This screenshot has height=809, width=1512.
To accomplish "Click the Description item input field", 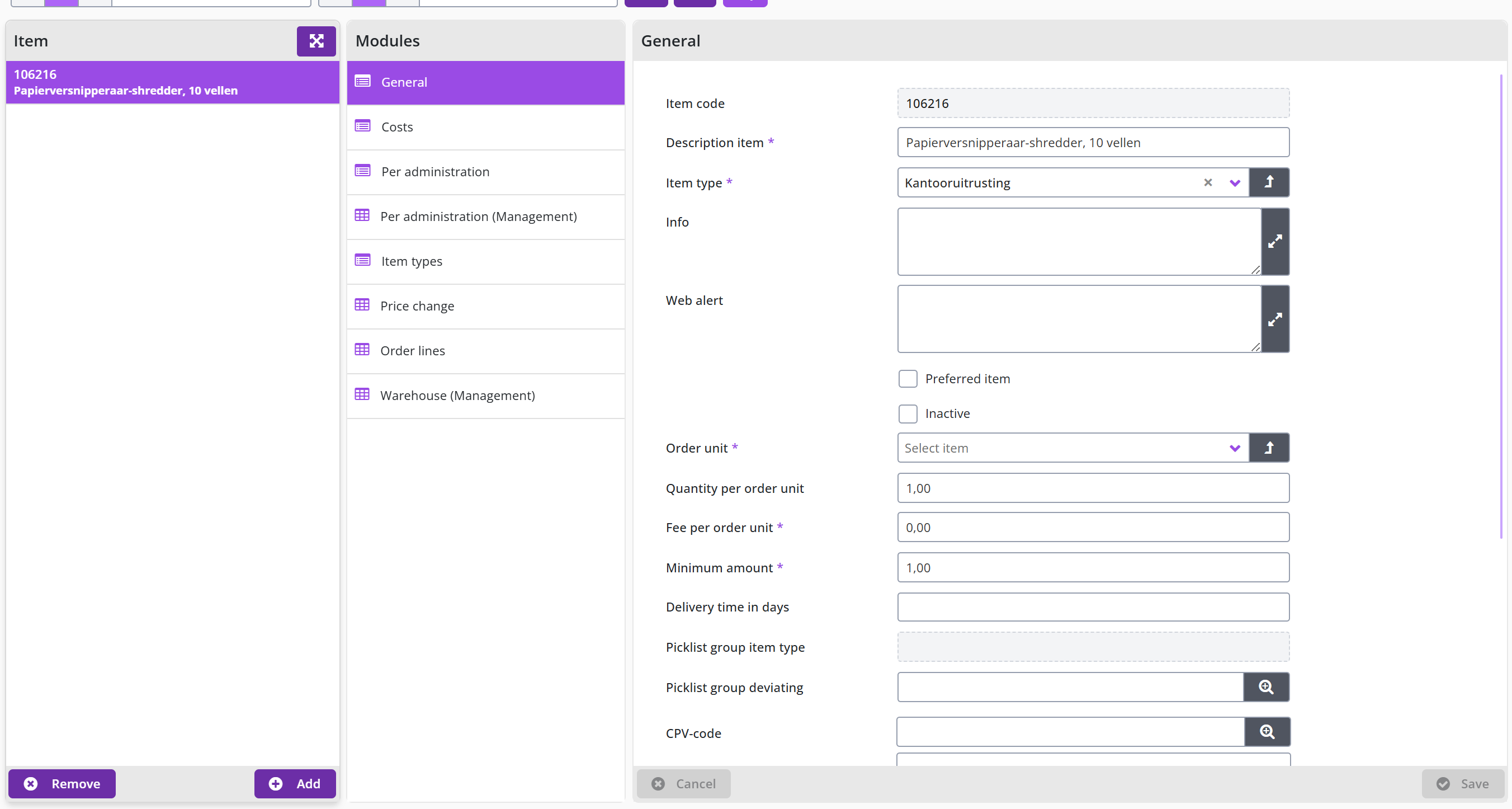I will tap(1093, 142).
